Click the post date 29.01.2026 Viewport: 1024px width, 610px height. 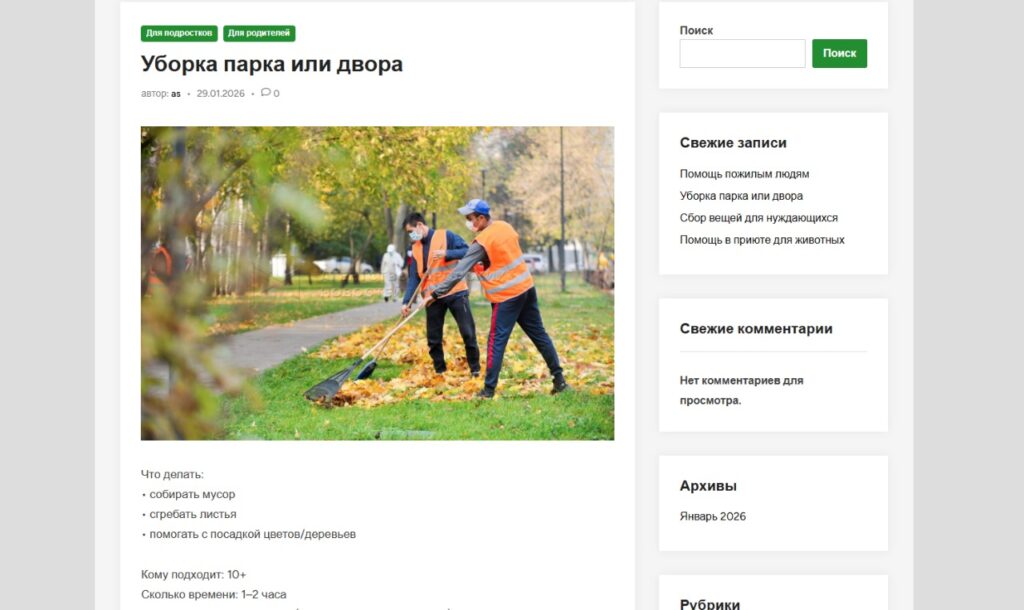(220, 94)
